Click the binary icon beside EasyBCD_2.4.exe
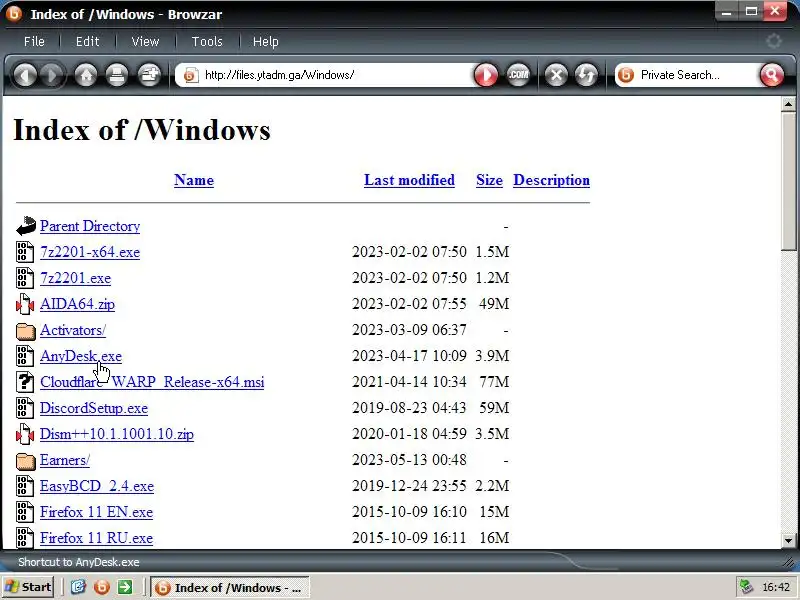Viewport: 800px width, 600px height. click(24, 486)
